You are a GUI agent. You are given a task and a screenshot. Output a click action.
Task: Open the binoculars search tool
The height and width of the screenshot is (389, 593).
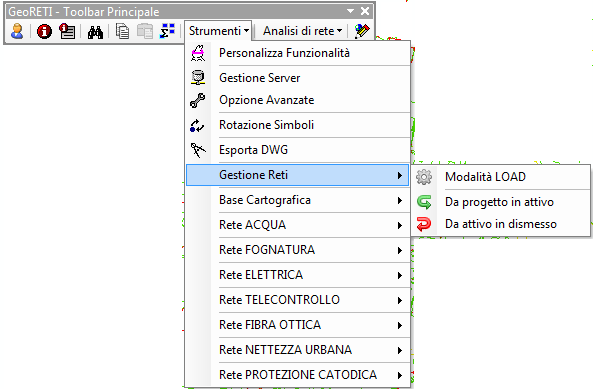95,32
